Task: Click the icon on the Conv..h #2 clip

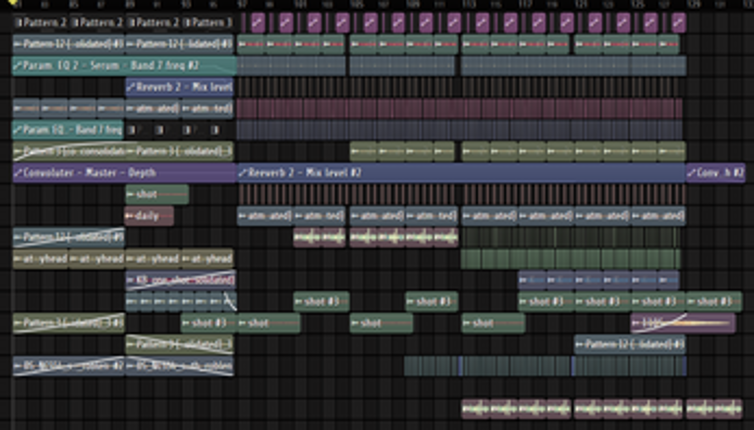Action: pyautogui.click(x=692, y=173)
